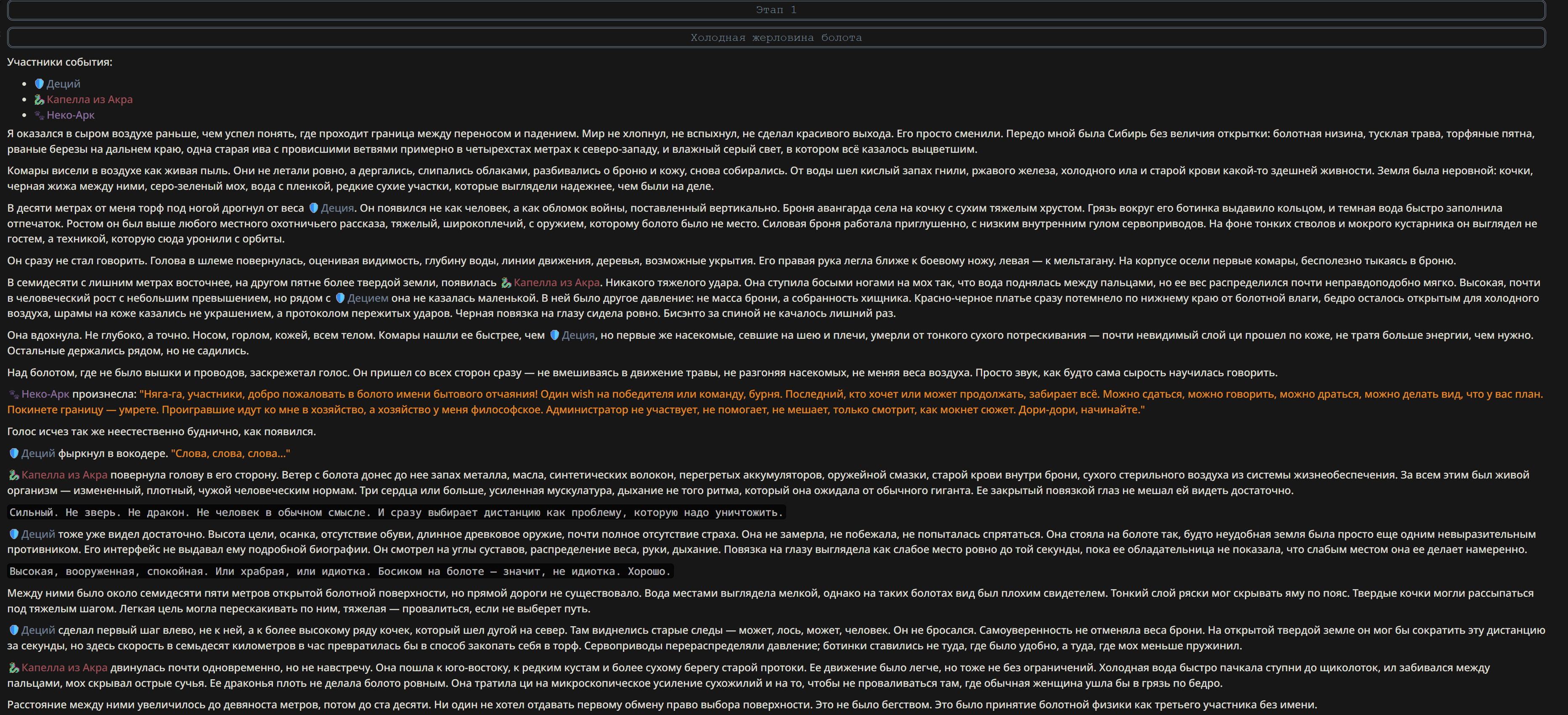
Task: Click dragon icon before 'Капелла из Акра. Никакого тяжелого удара'
Action: 506,282
